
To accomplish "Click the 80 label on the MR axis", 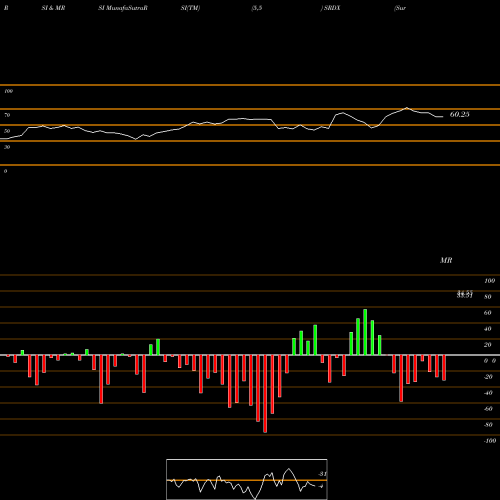I will click(x=487, y=297).
